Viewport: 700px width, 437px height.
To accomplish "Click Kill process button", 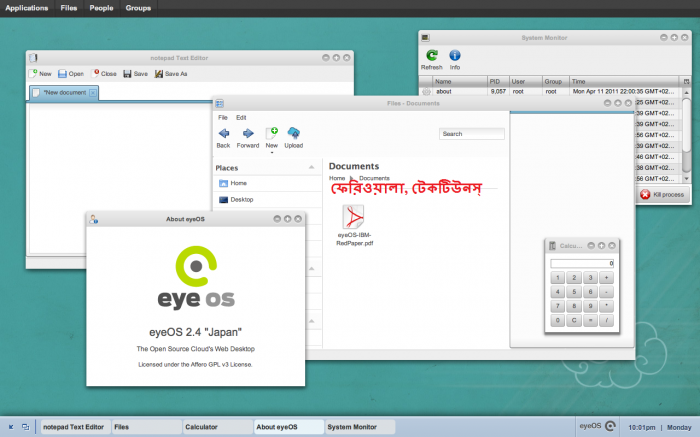I will point(662,195).
